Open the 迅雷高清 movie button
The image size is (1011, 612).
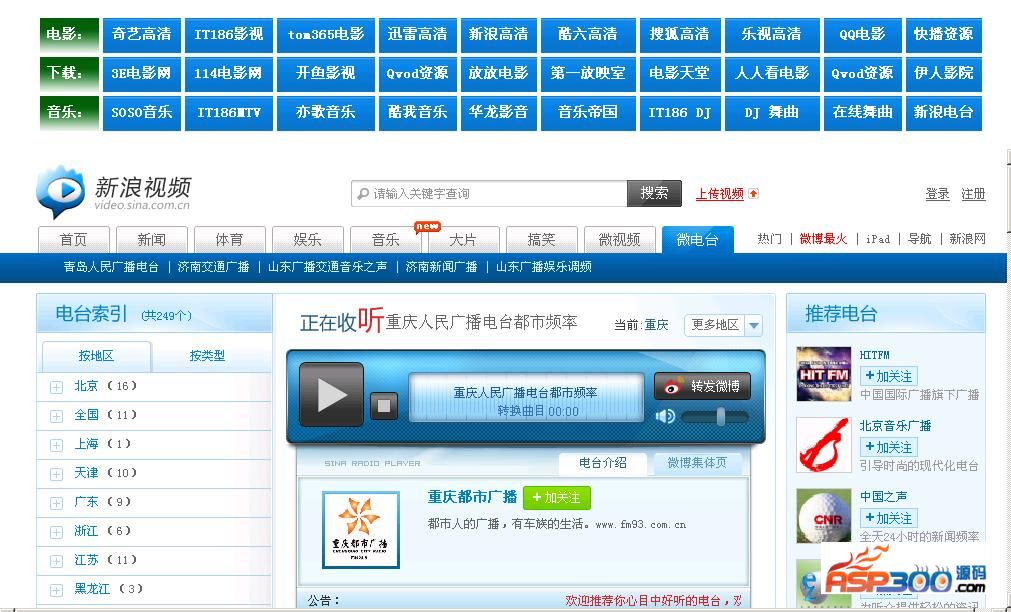pos(418,35)
